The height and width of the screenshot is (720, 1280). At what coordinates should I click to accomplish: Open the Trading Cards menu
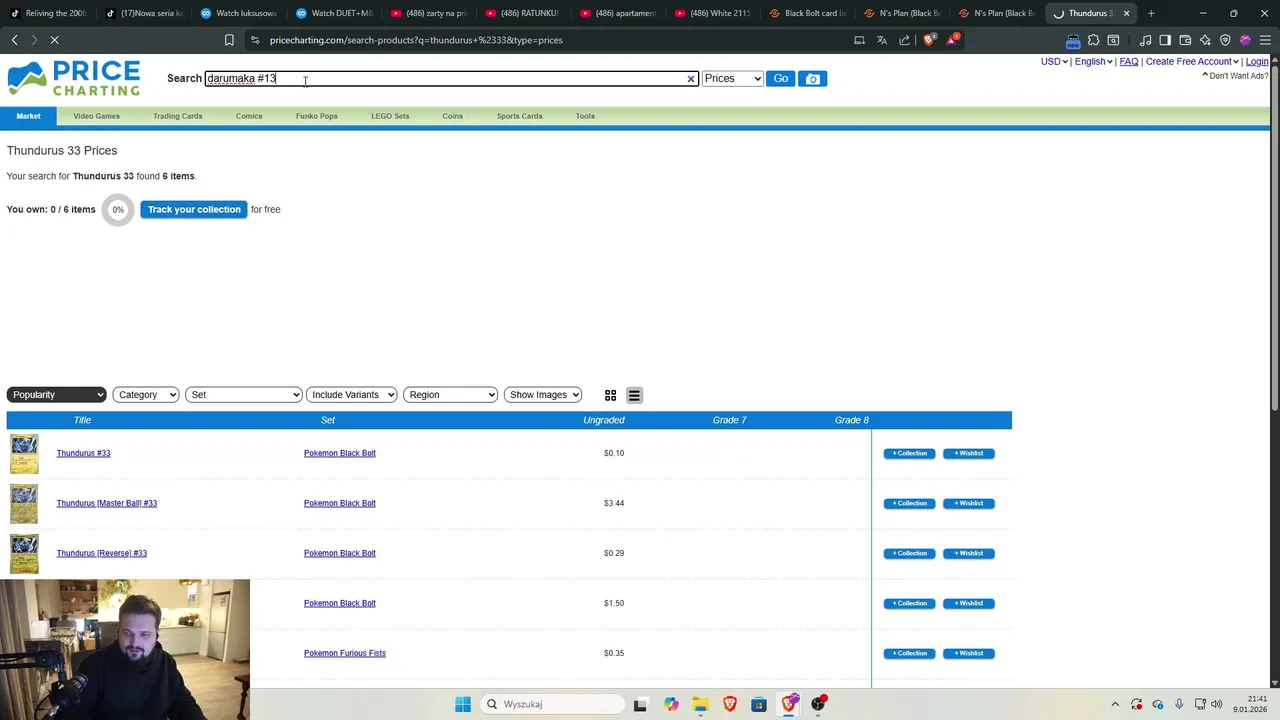tap(177, 116)
